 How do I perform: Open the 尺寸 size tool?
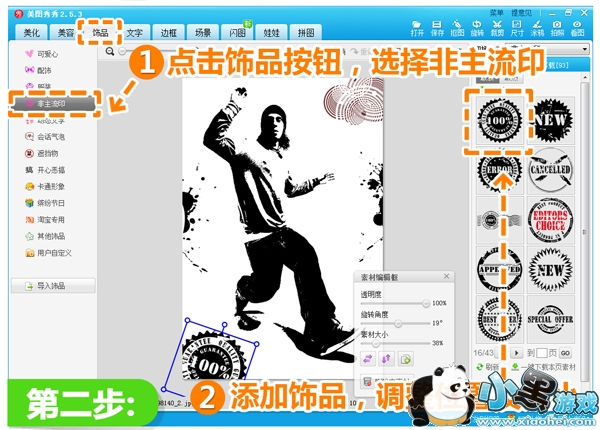point(517,28)
